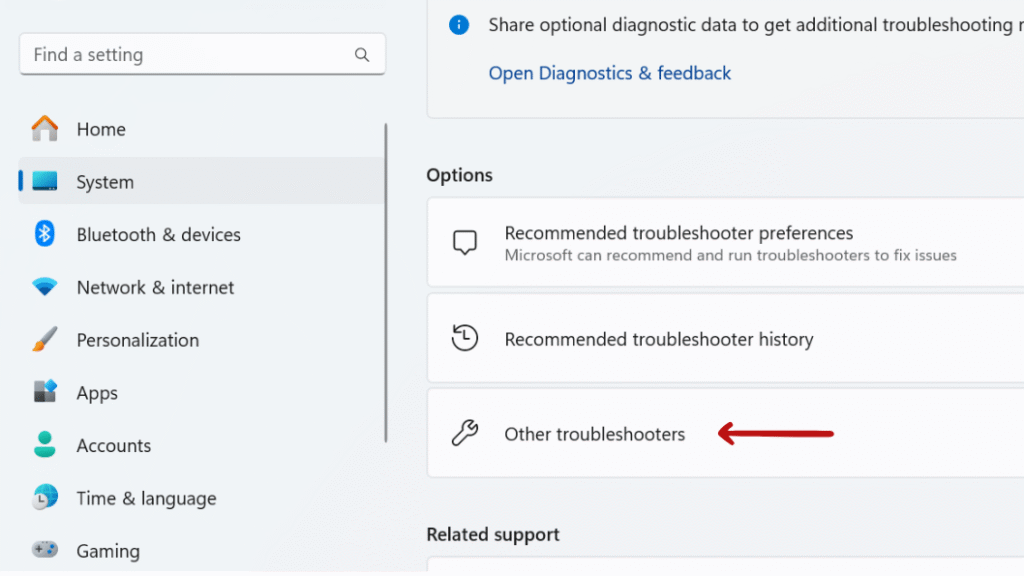The width and height of the screenshot is (1024, 576).
Task: Click the wrench troubleshooters icon
Action: tap(464, 433)
